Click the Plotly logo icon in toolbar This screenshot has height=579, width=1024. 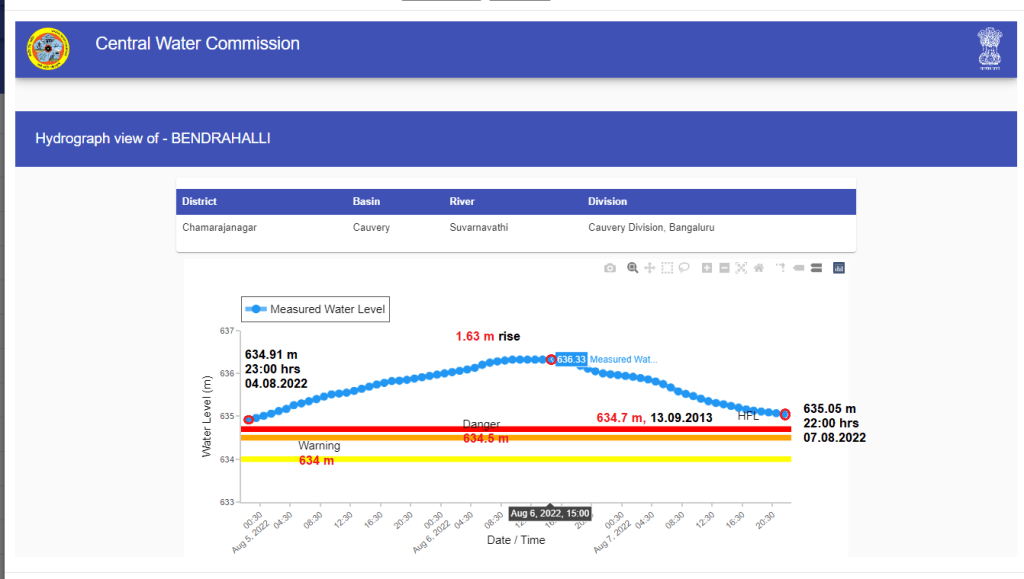[839, 268]
